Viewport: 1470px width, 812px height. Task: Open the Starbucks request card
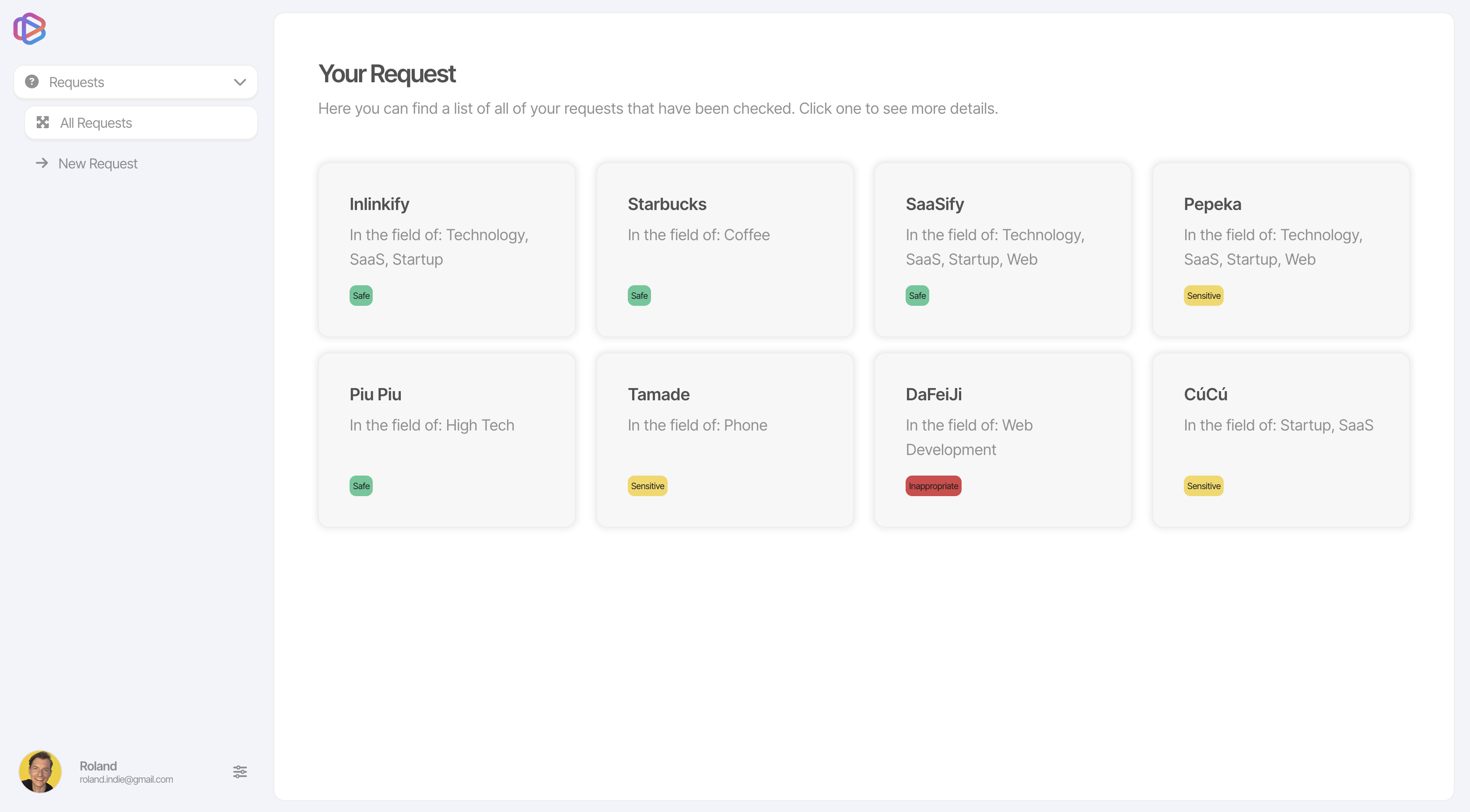tap(725, 250)
